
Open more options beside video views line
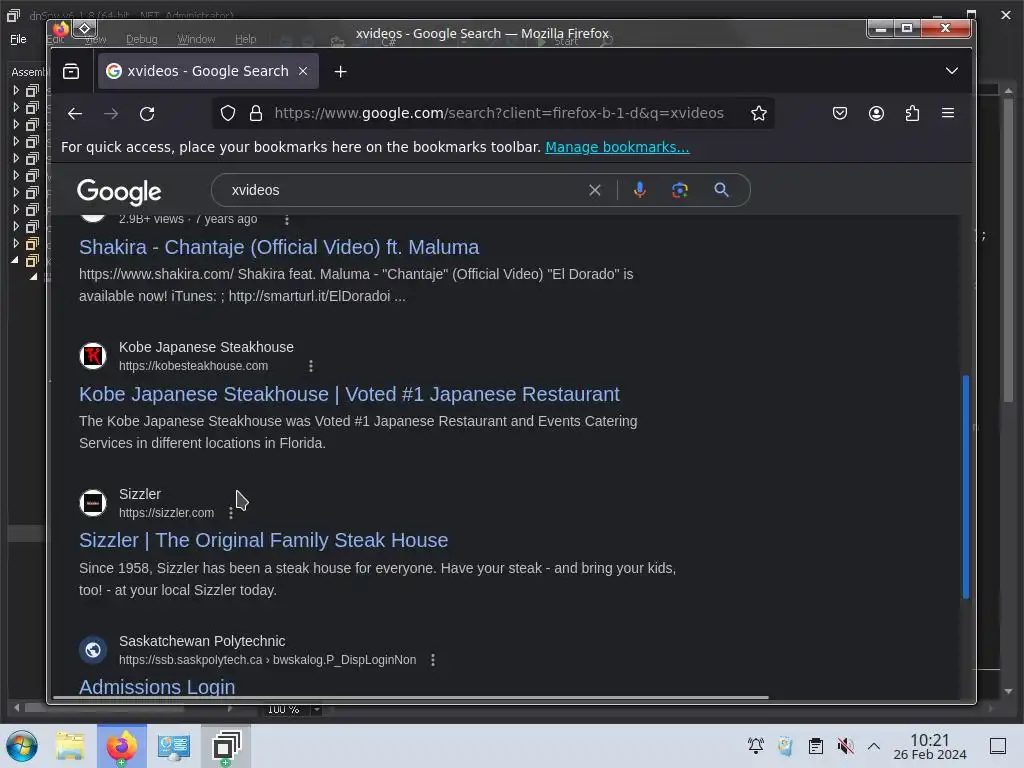point(287,219)
